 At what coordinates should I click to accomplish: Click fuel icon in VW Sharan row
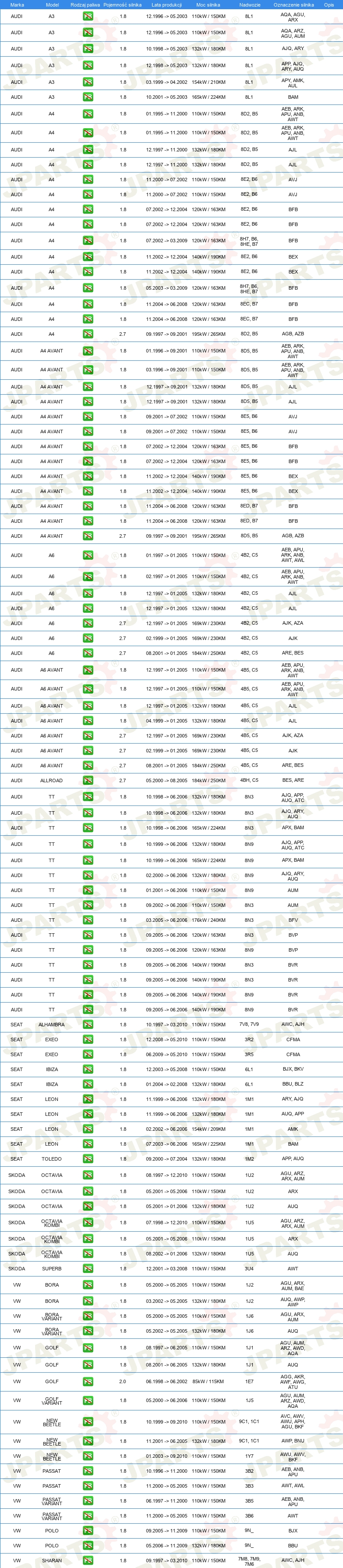click(x=88, y=1561)
